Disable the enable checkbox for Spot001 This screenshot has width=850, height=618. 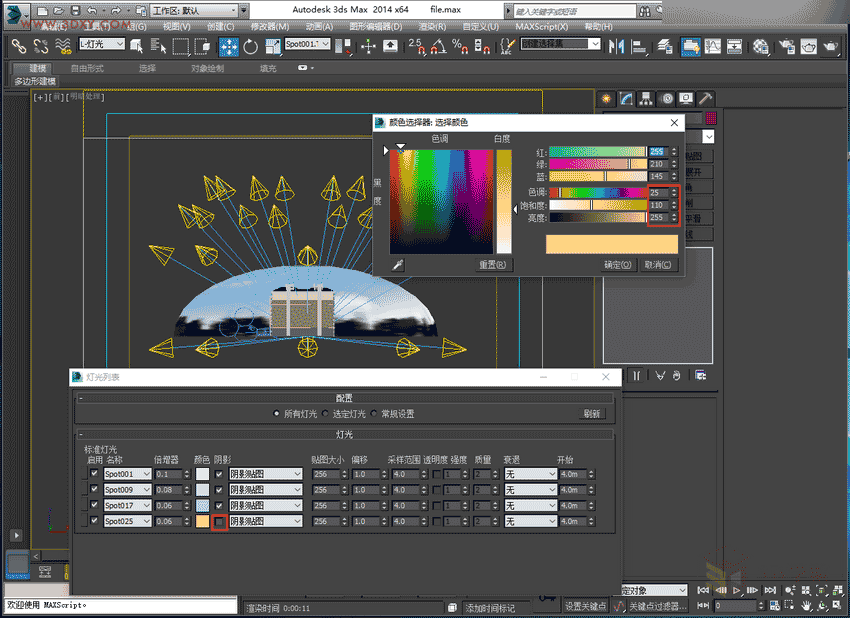pos(94,474)
